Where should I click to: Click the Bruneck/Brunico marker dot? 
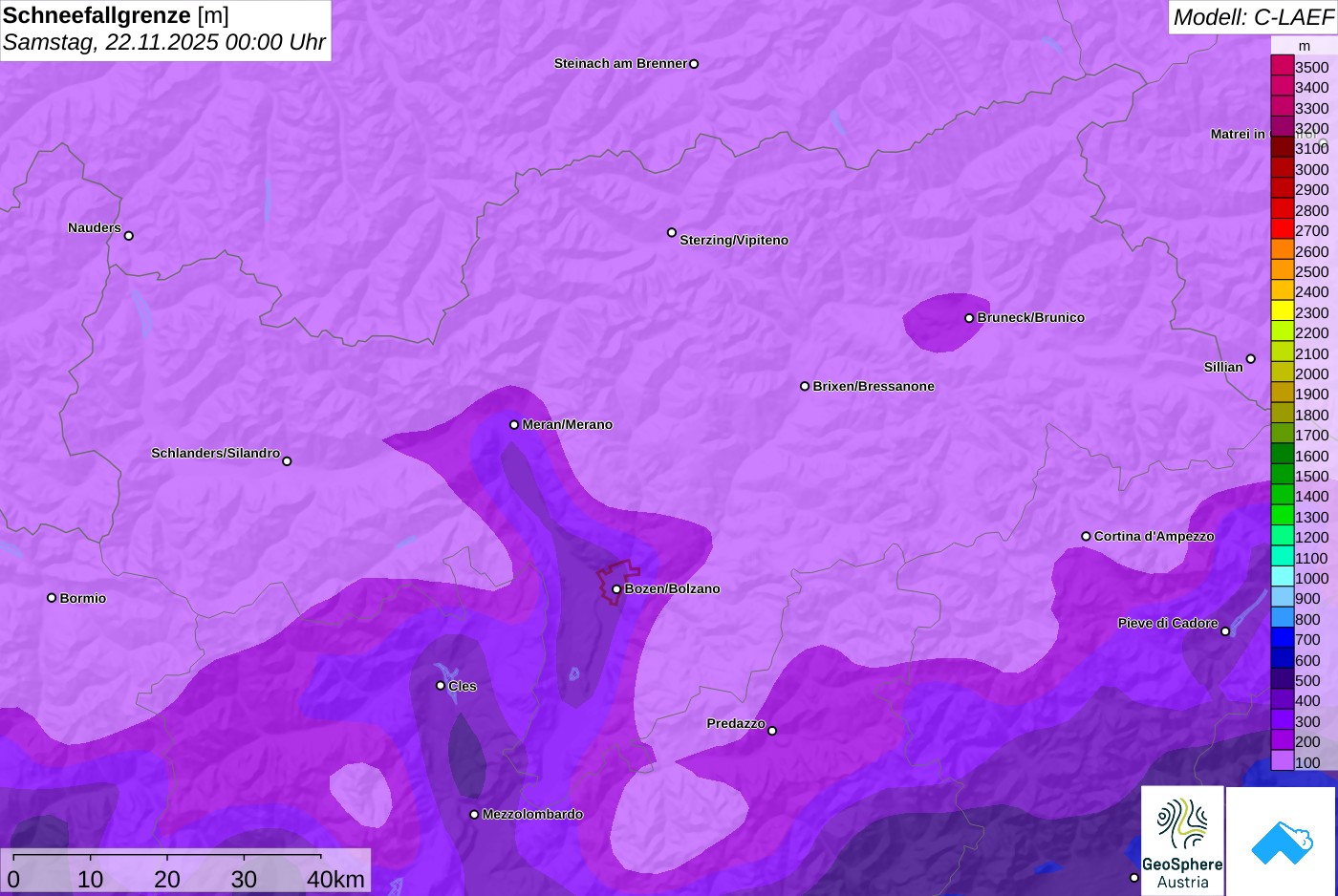(x=969, y=318)
